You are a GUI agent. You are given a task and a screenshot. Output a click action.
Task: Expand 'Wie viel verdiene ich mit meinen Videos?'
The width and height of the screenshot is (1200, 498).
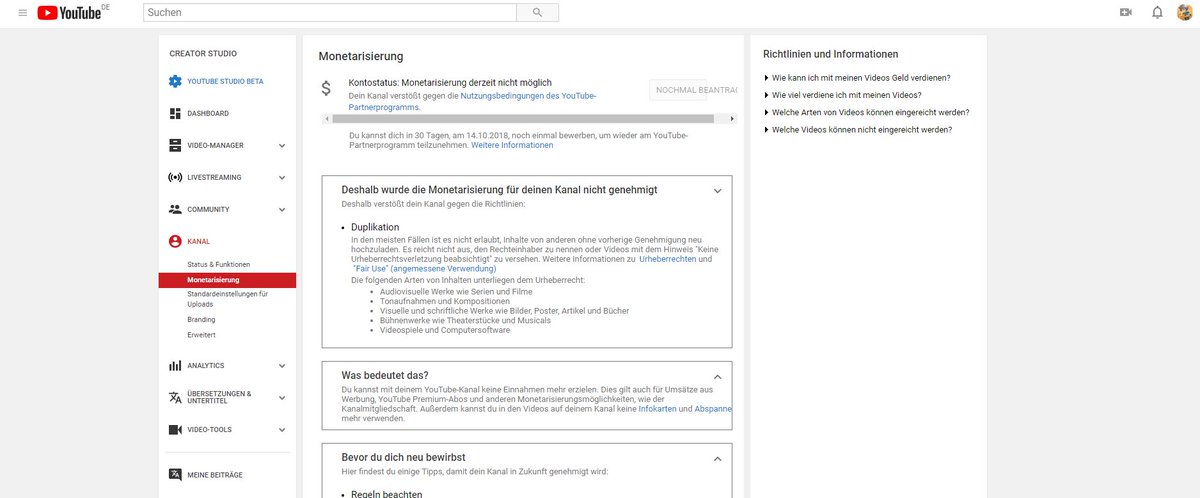849,95
